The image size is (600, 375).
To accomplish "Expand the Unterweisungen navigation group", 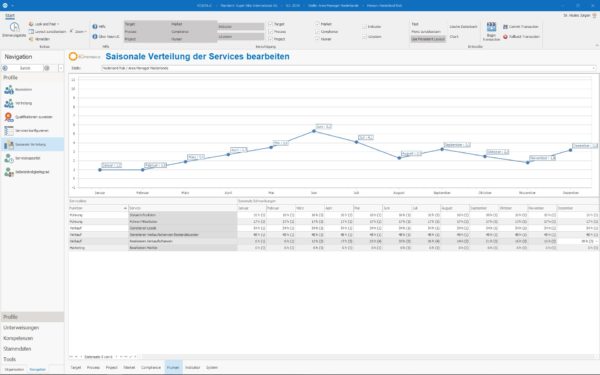I will (x=32, y=328).
